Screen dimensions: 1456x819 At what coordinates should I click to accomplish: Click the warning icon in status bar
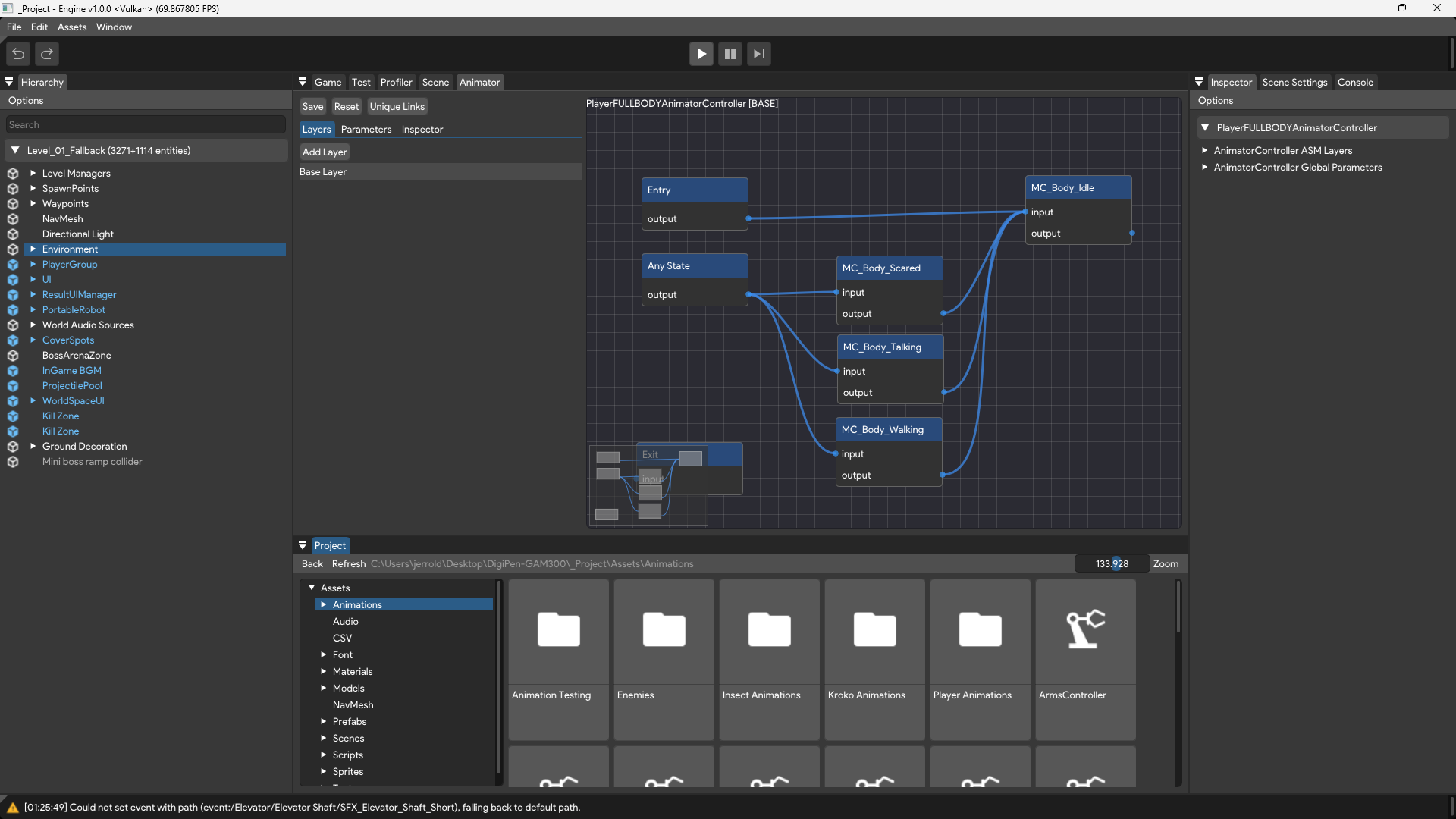pos(13,808)
